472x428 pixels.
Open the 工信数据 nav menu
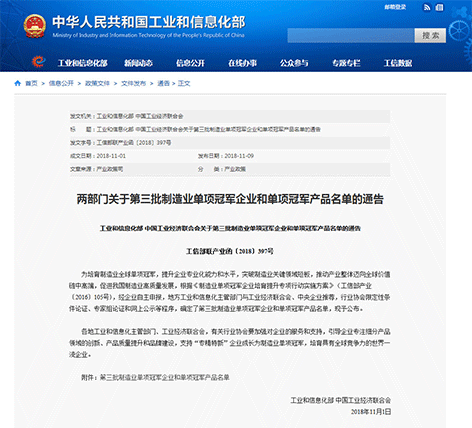click(x=398, y=63)
